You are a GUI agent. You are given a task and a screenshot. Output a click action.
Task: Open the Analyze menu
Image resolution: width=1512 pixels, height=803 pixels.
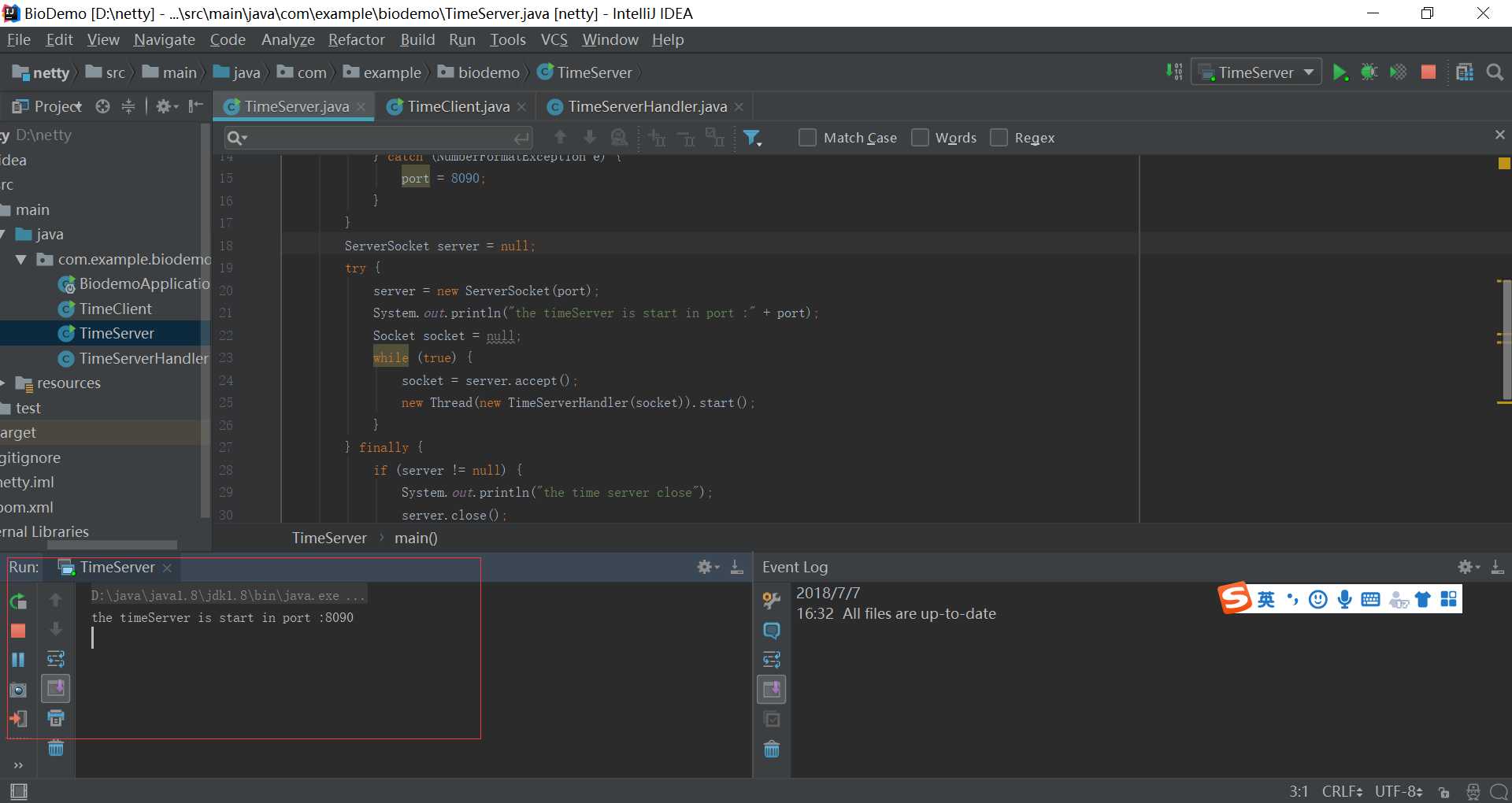pos(288,39)
